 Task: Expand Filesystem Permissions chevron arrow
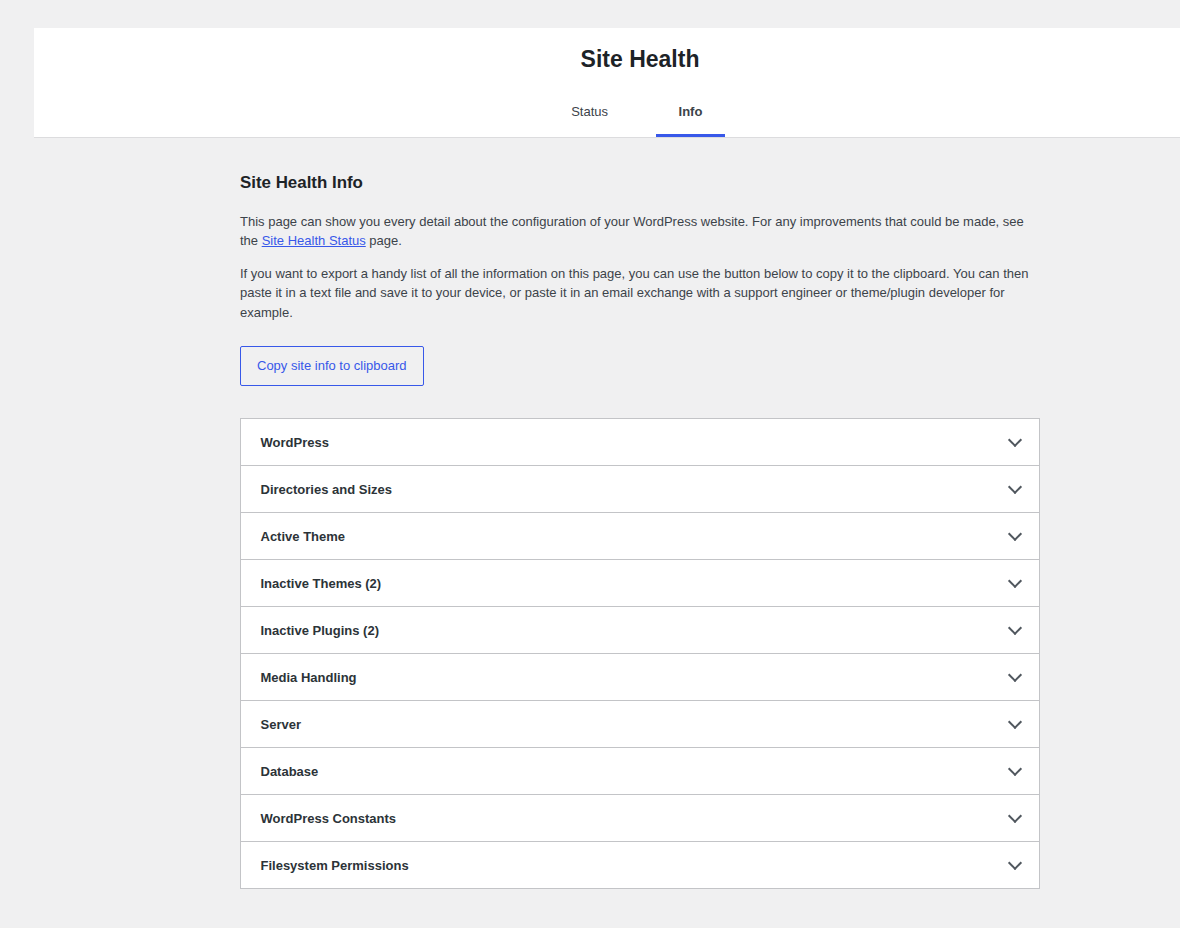(1014, 866)
